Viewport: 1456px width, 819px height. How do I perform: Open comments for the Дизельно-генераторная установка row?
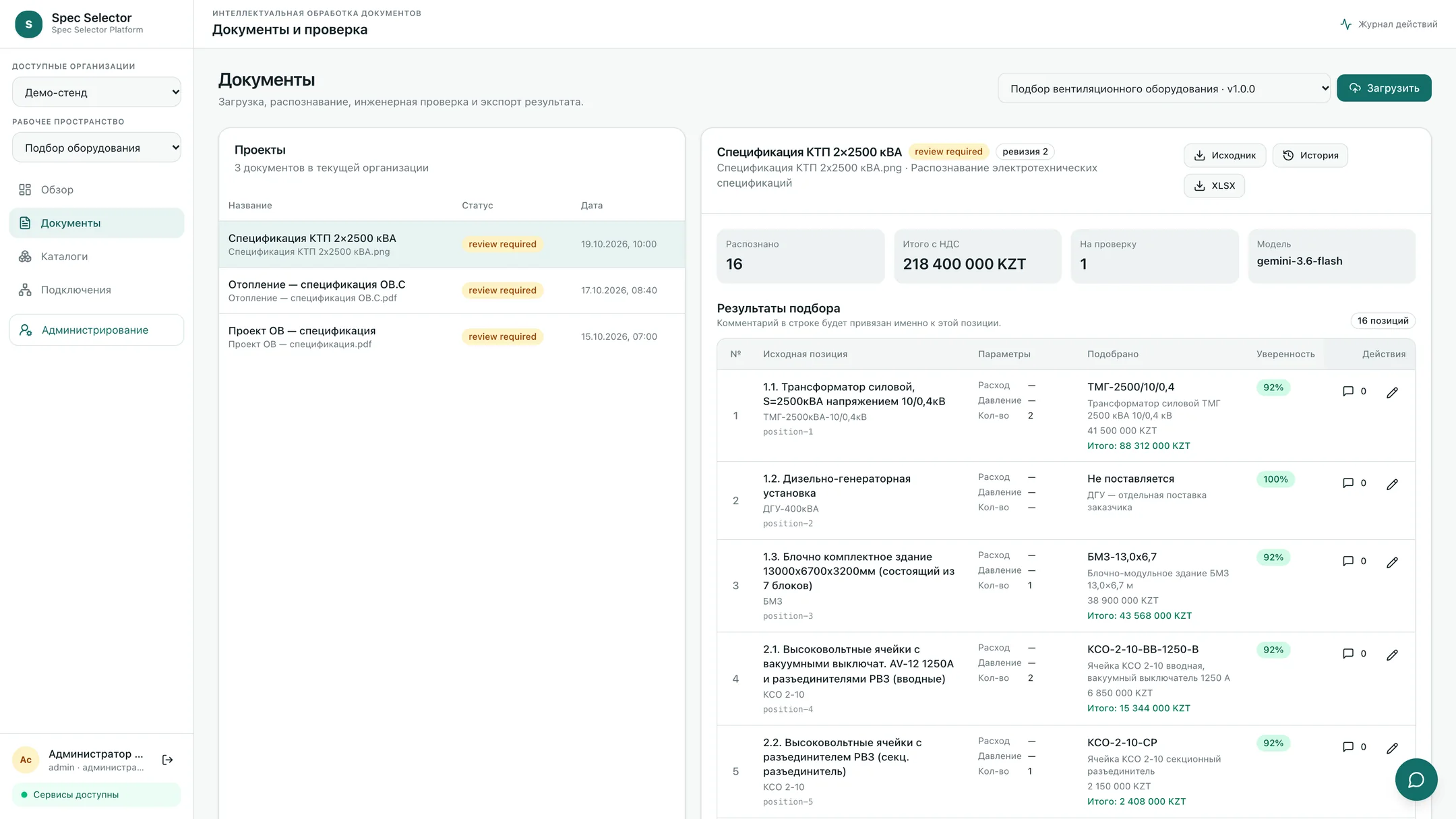click(1354, 483)
